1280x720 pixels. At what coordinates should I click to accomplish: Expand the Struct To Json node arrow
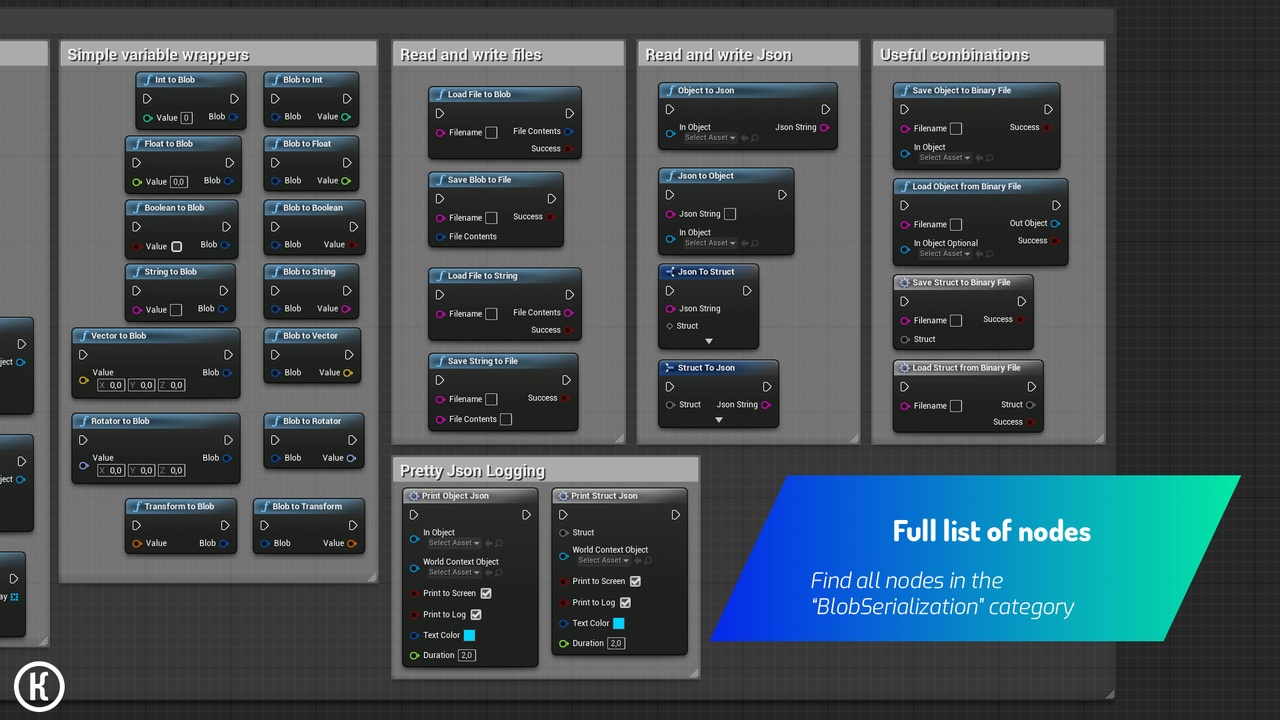pyautogui.click(x=719, y=420)
